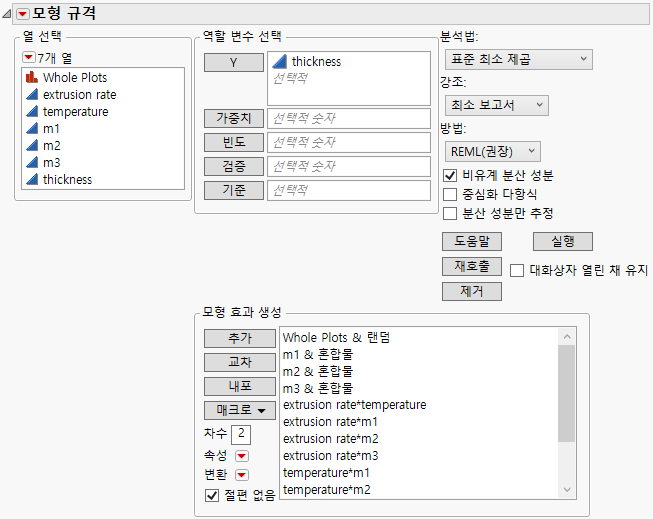Viewport: 653px width, 519px height.
Task: Click the 도움말 button
Action: [x=472, y=242]
